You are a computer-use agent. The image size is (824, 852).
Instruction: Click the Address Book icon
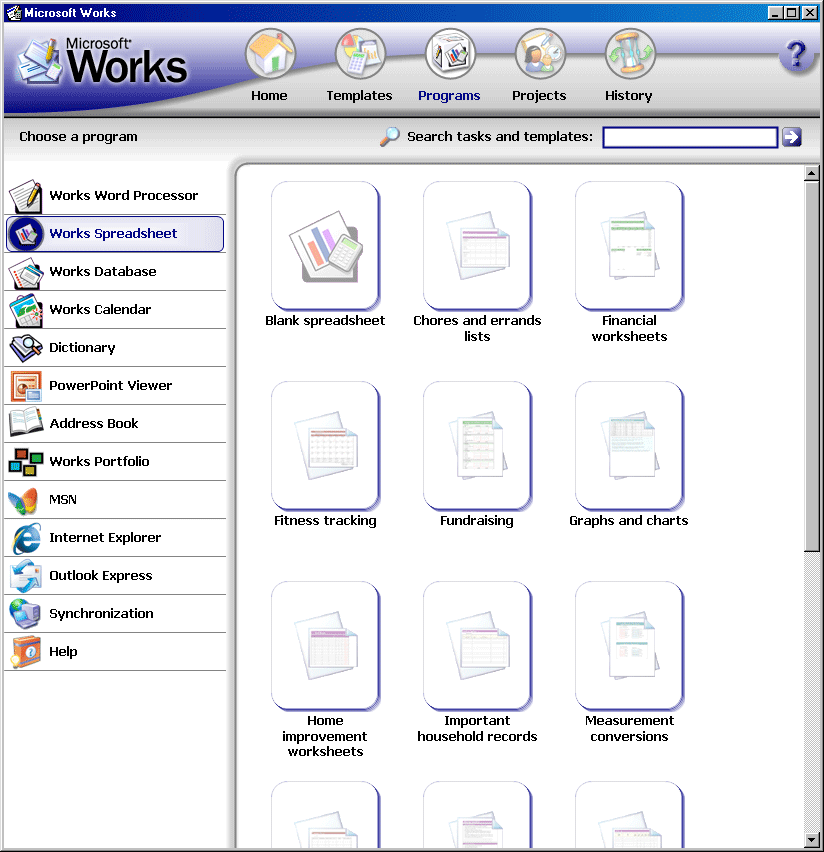pyautogui.click(x=26, y=423)
